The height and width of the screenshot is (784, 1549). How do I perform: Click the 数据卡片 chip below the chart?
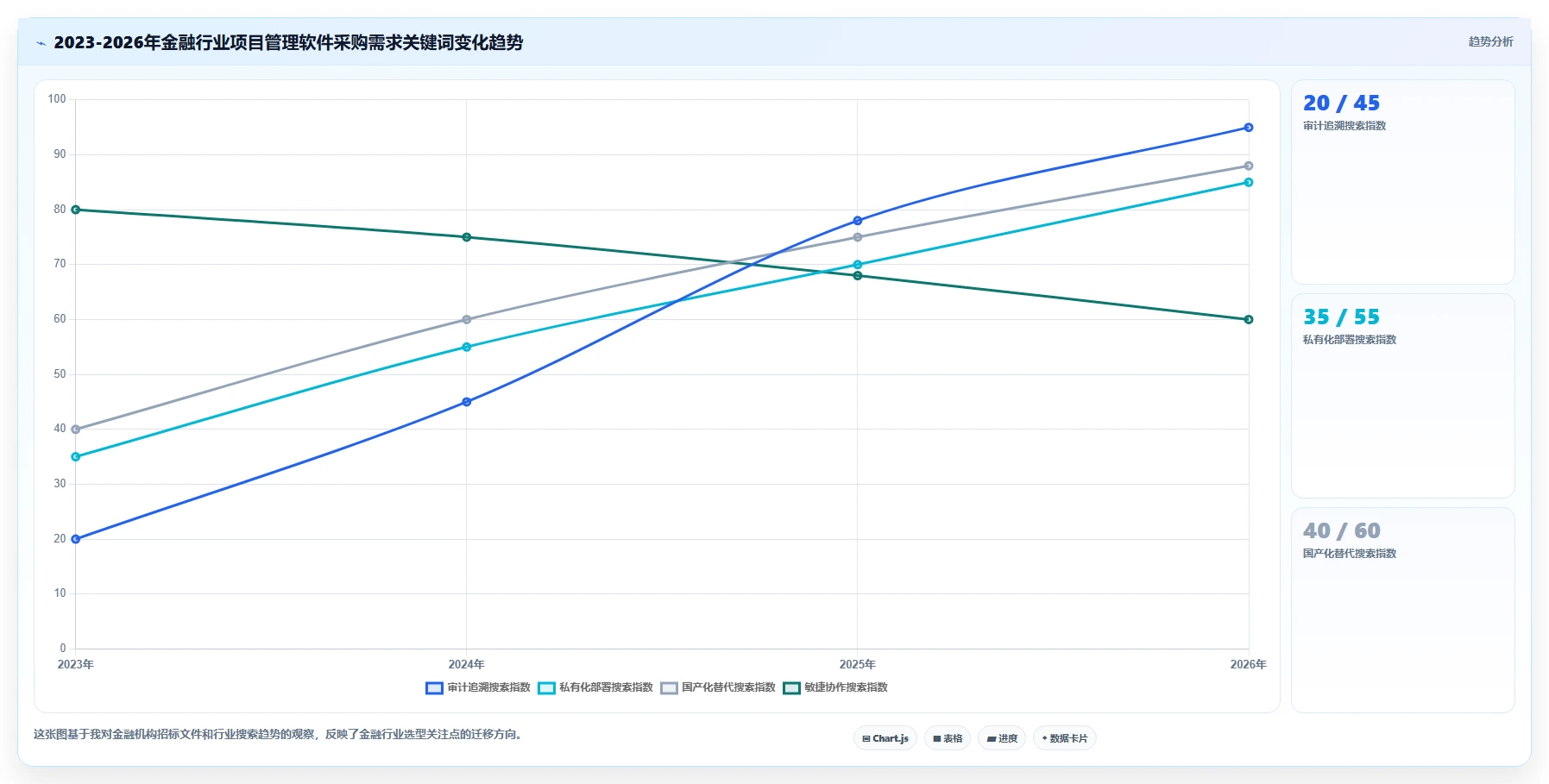pyautogui.click(x=1065, y=738)
